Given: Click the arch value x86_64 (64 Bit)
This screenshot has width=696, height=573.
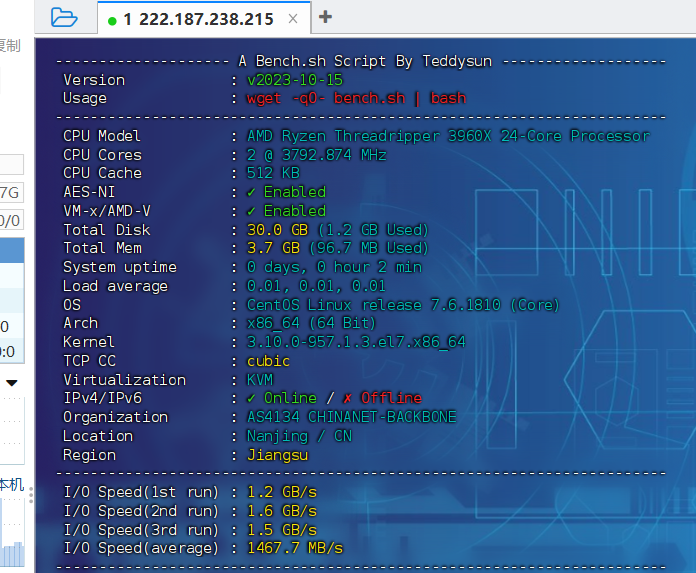Looking at the screenshot, I should (311, 323).
